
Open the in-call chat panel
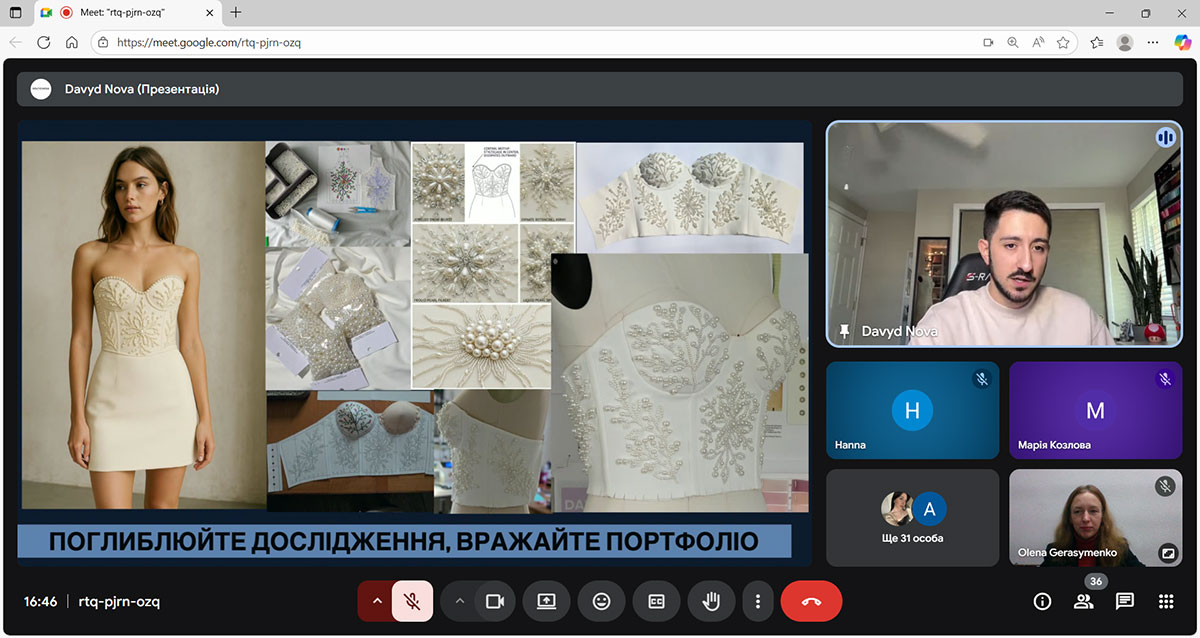tap(1124, 601)
